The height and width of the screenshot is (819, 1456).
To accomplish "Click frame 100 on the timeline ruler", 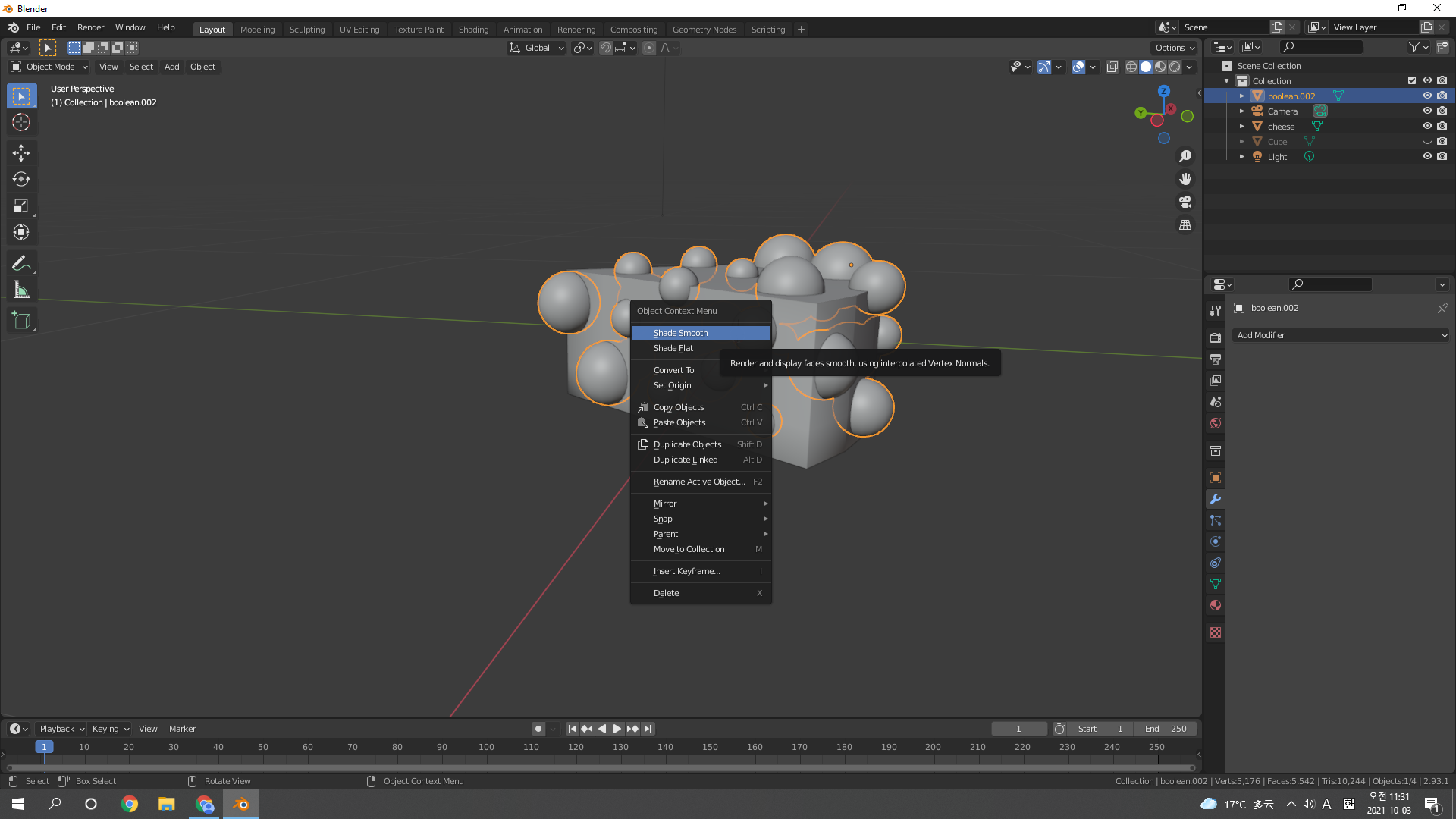I will (486, 747).
